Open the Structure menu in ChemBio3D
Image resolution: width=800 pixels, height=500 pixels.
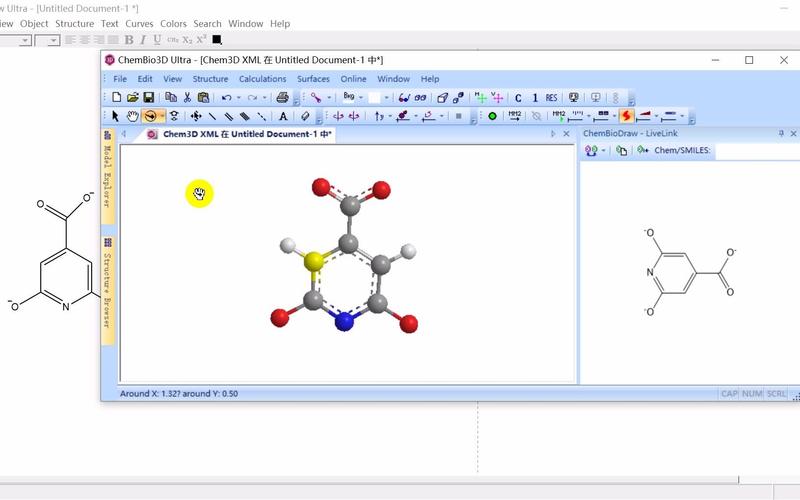pos(210,79)
